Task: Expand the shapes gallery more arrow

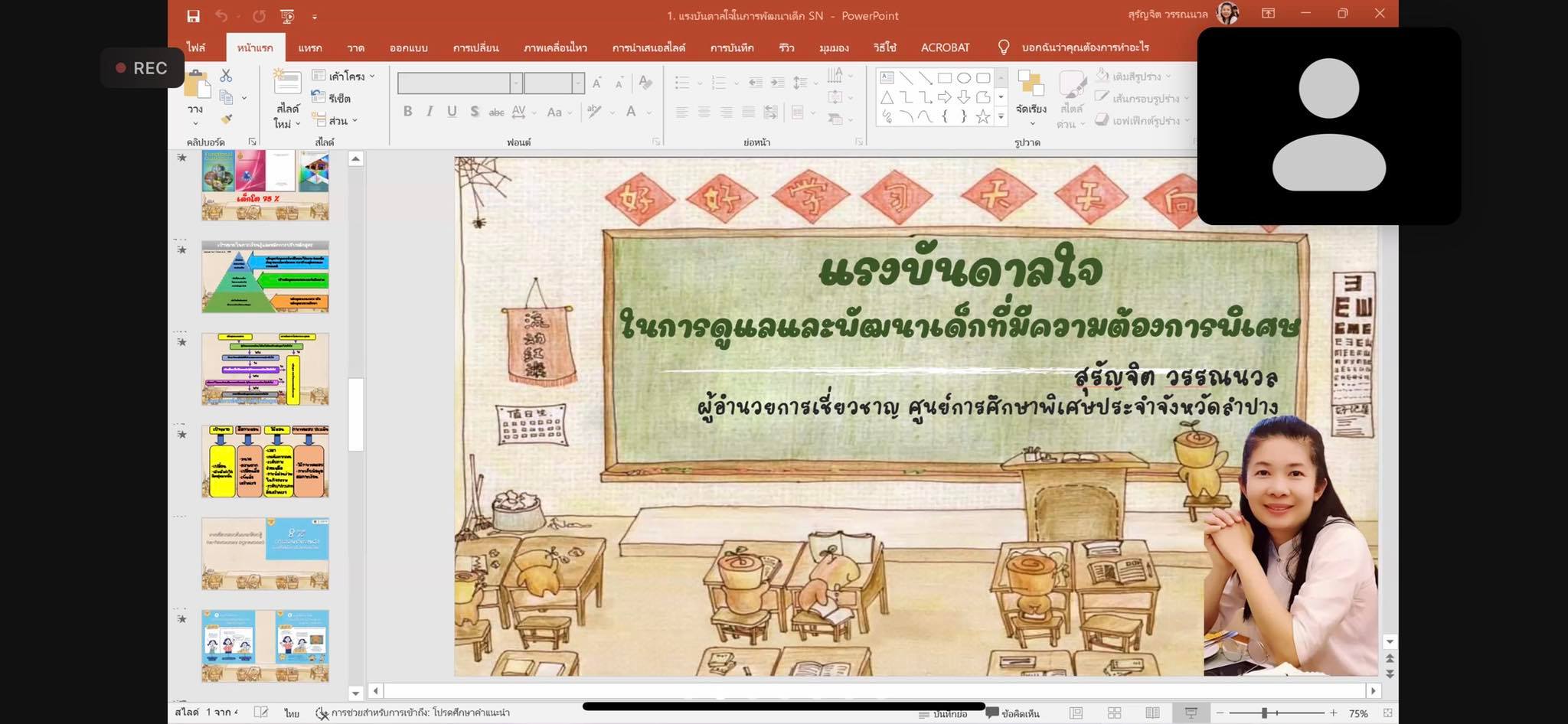Action: (1001, 117)
